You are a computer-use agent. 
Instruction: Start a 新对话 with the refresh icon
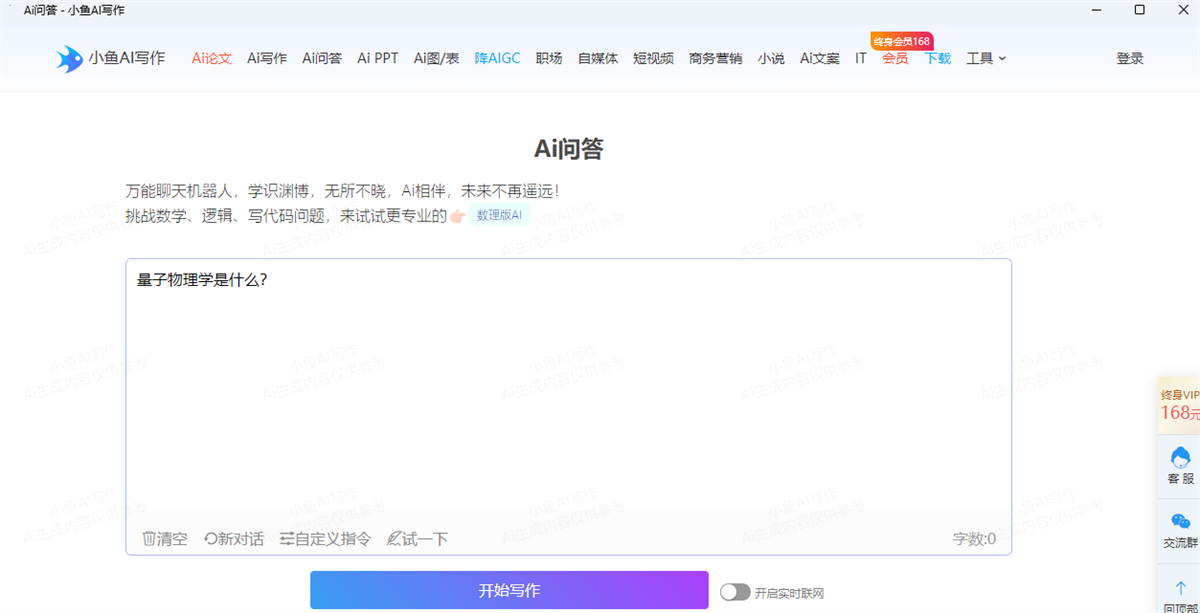(x=235, y=538)
